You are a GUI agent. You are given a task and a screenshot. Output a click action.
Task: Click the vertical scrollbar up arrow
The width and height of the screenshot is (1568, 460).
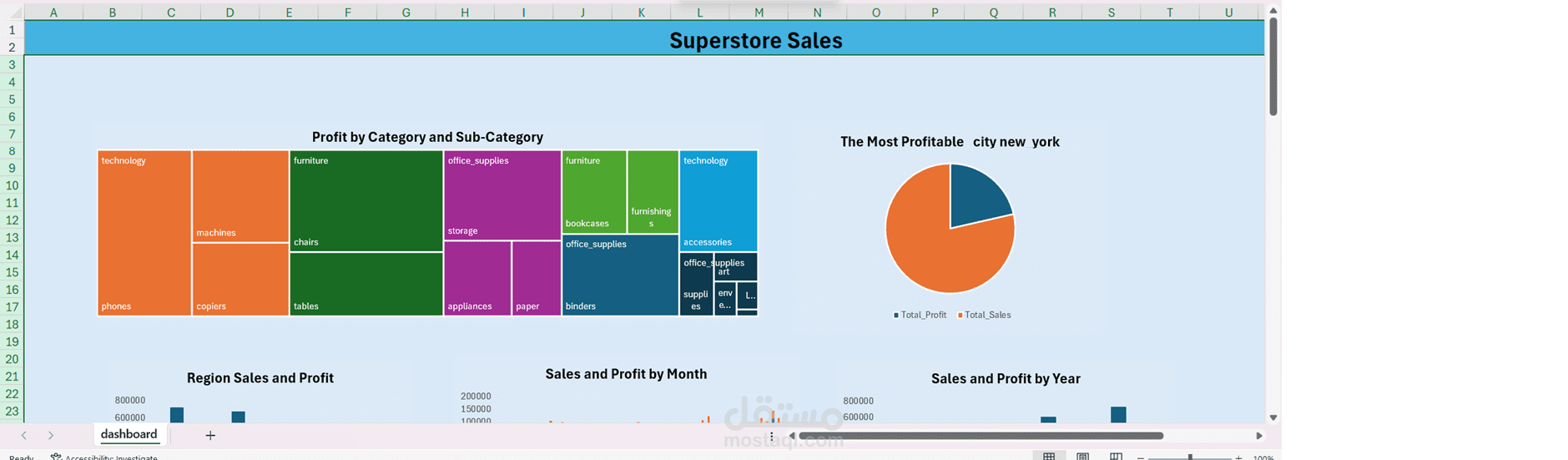coord(1273,11)
